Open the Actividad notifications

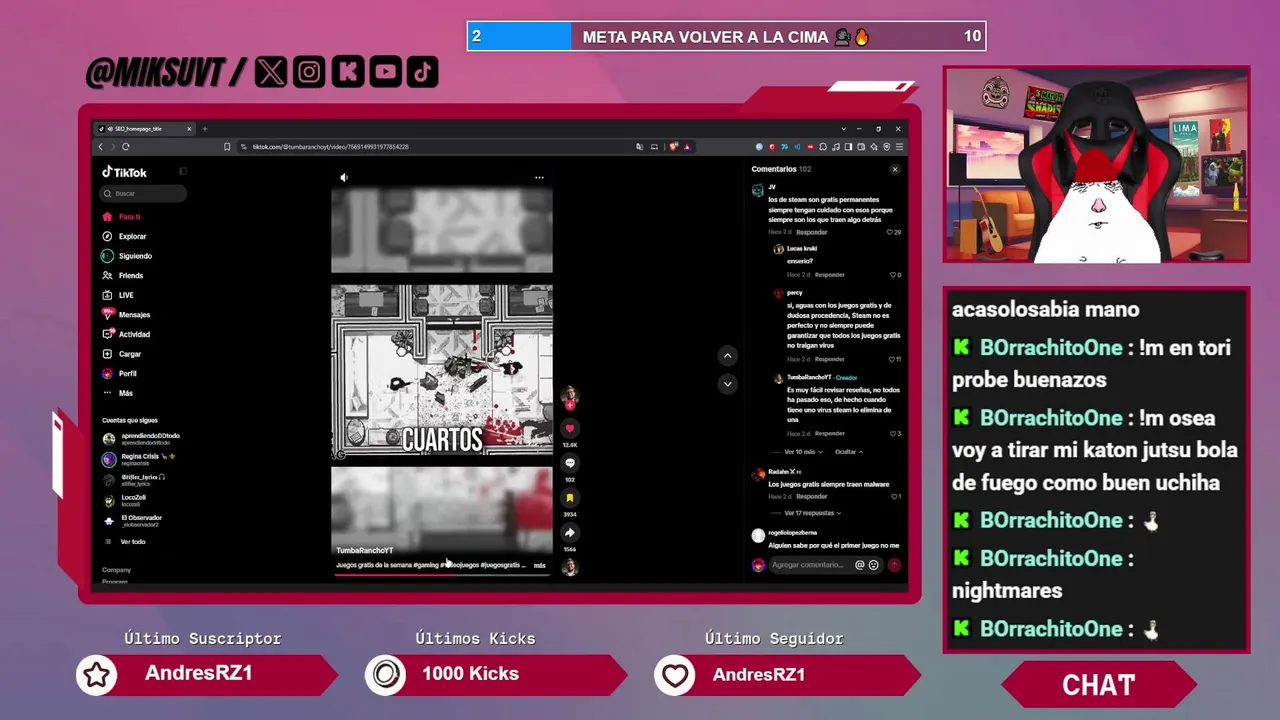126,334
